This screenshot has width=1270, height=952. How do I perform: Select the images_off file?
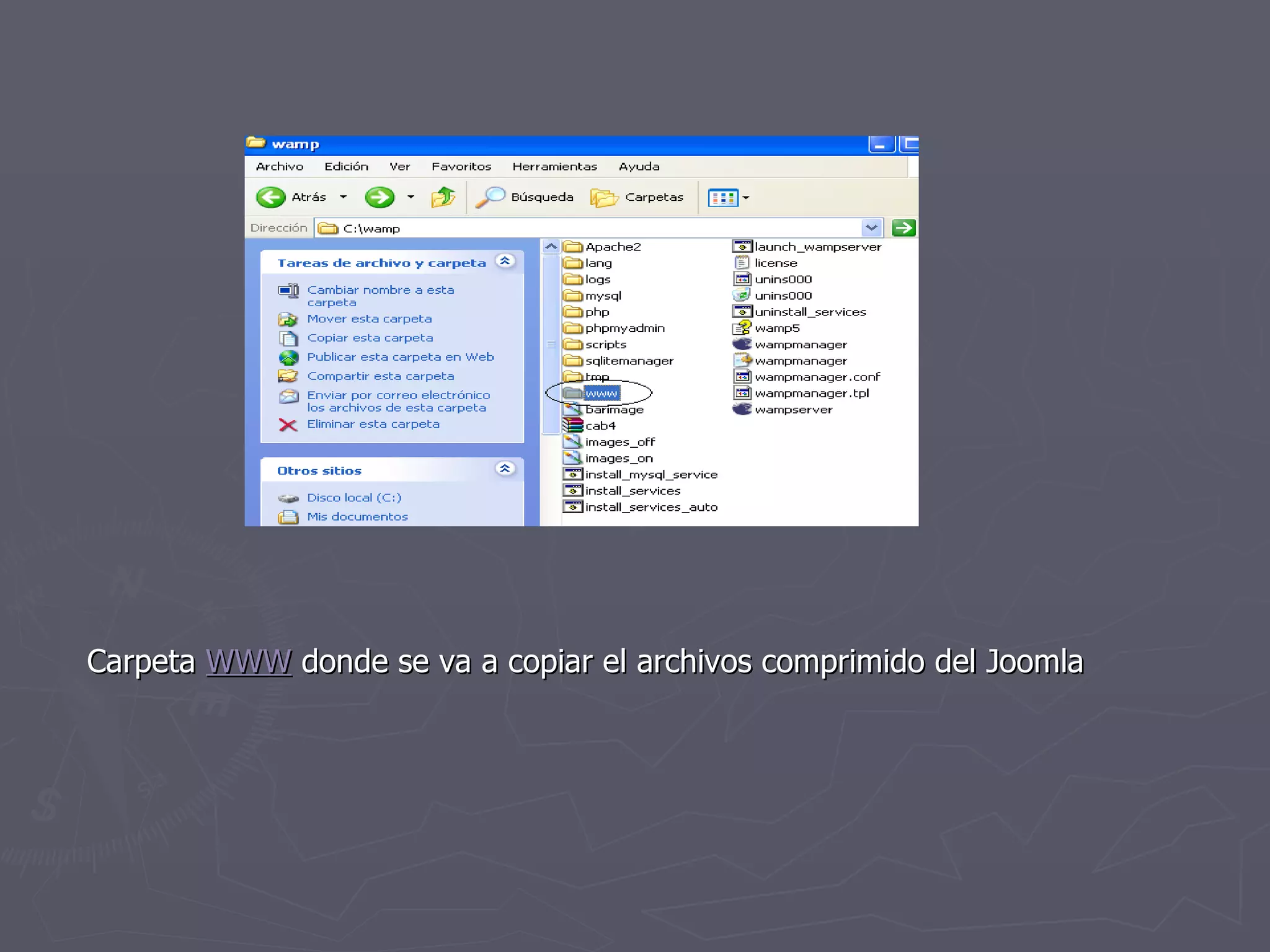click(609, 442)
